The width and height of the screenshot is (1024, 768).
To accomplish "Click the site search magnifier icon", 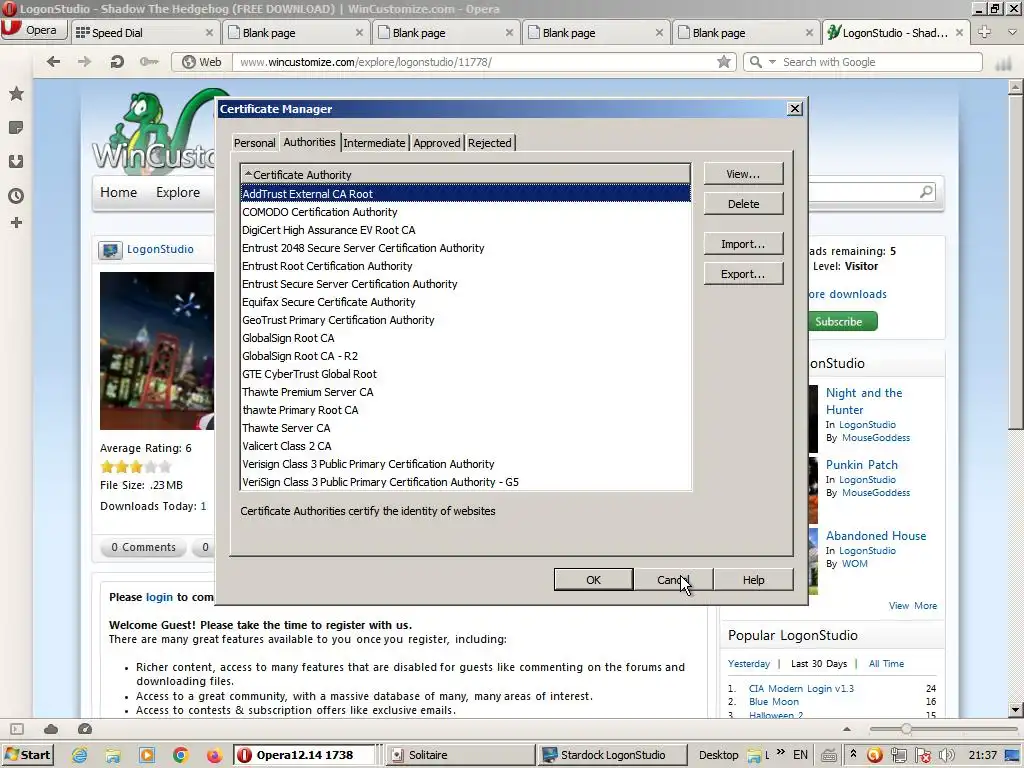I will click(926, 192).
